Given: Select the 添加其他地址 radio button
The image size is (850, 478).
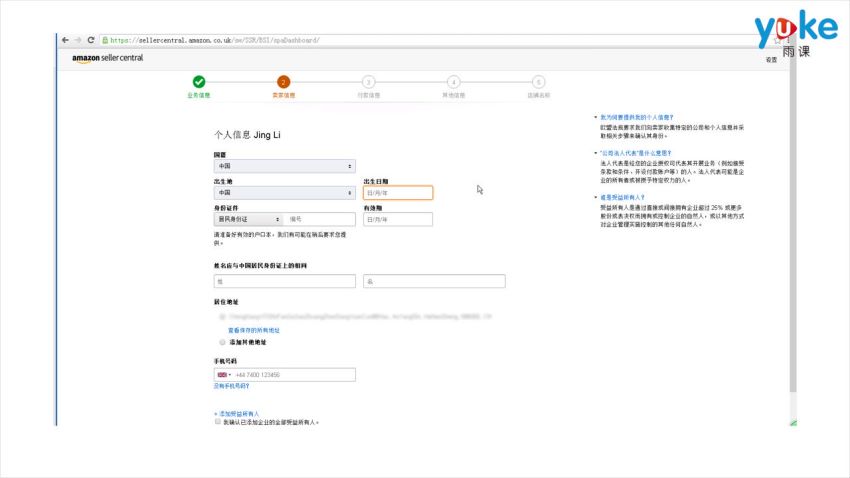Looking at the screenshot, I should (x=222, y=342).
